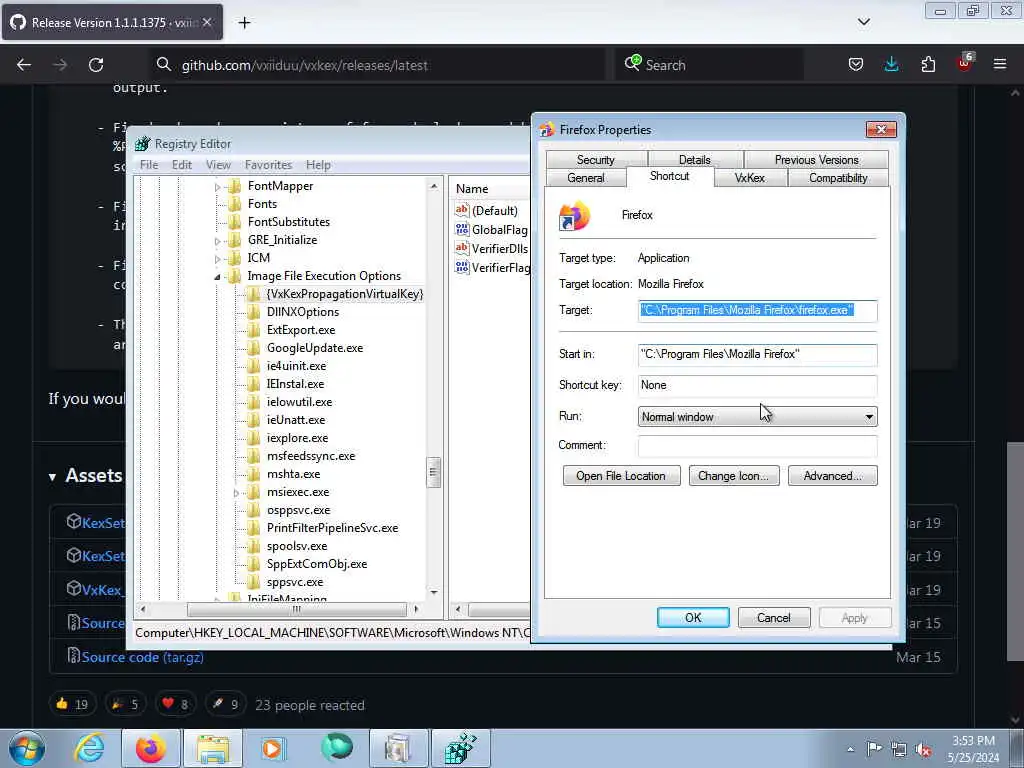Image resolution: width=1024 pixels, height=768 pixels.
Task: Expand the FontMapper registry key
Action: [217, 187]
